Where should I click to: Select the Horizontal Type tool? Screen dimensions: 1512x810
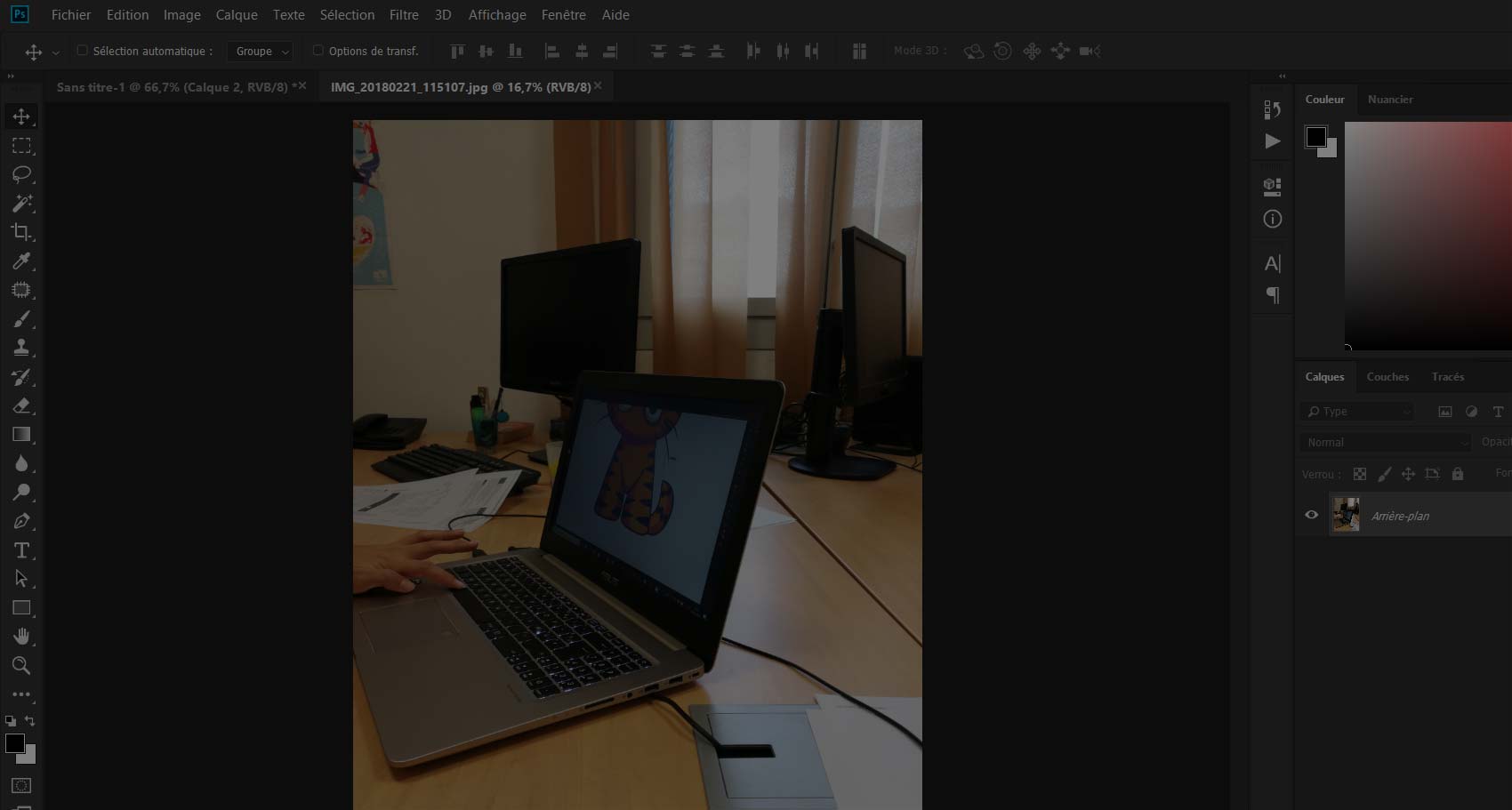[x=21, y=550]
